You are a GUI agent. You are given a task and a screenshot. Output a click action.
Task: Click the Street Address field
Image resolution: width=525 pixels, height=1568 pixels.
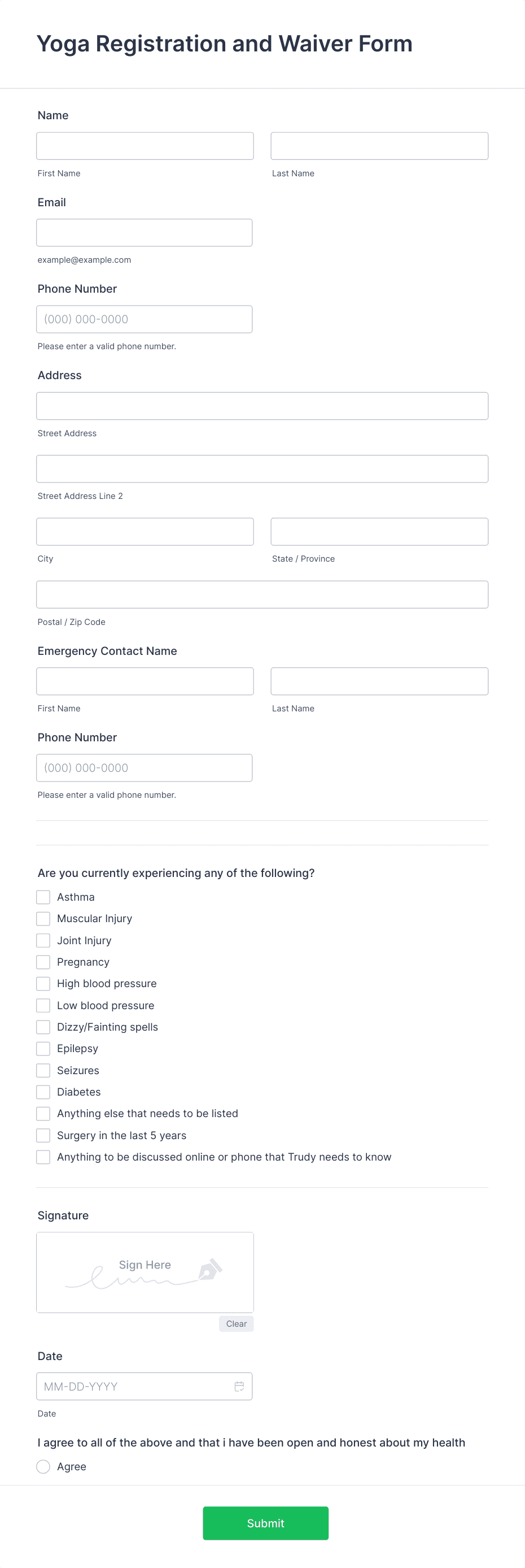pos(261,405)
